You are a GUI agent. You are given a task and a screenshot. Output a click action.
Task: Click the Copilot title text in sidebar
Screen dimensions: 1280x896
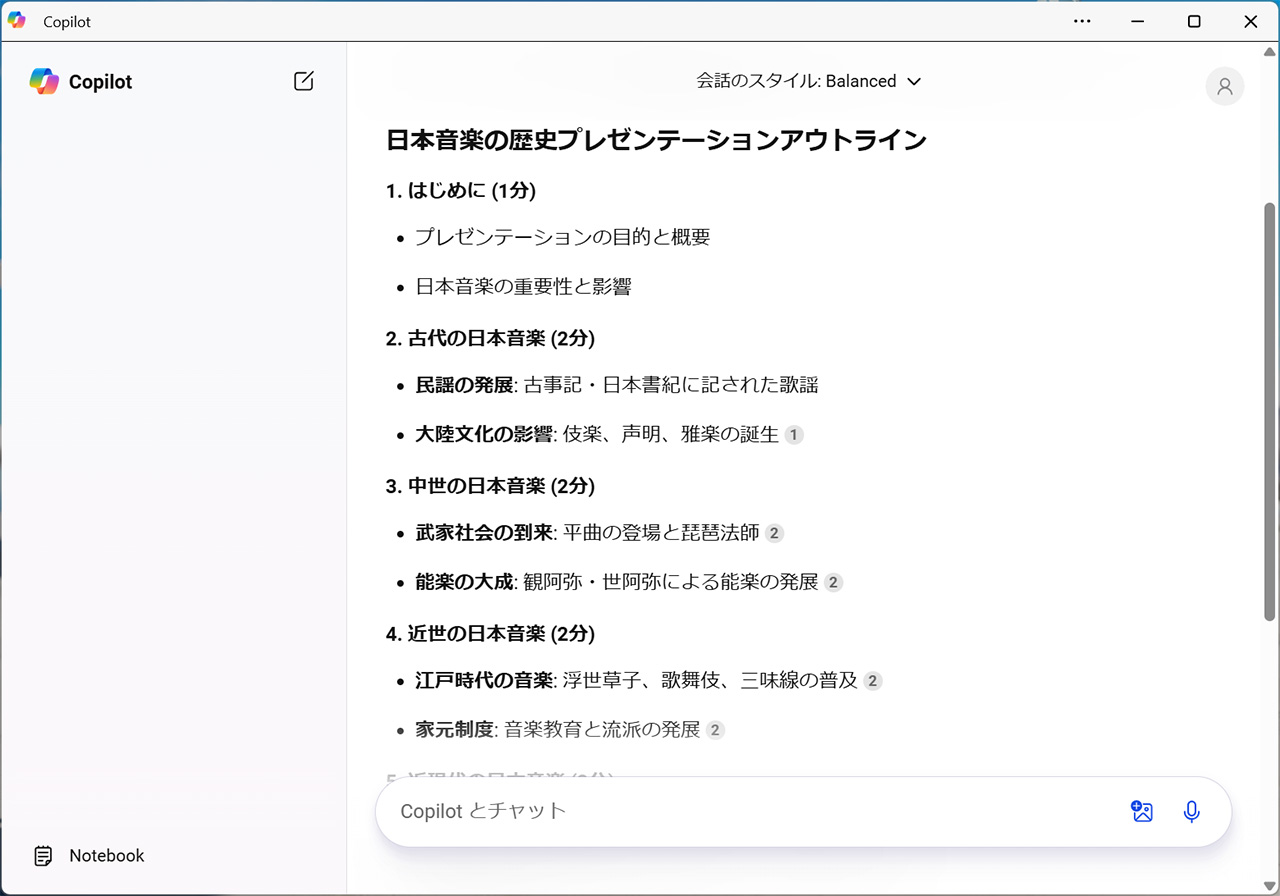pyautogui.click(x=100, y=82)
